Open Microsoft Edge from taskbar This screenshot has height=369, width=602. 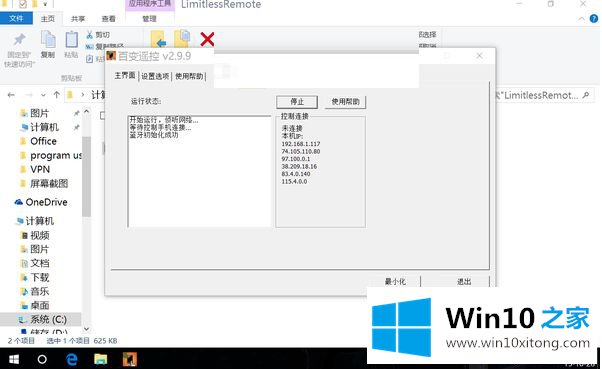[72, 359]
